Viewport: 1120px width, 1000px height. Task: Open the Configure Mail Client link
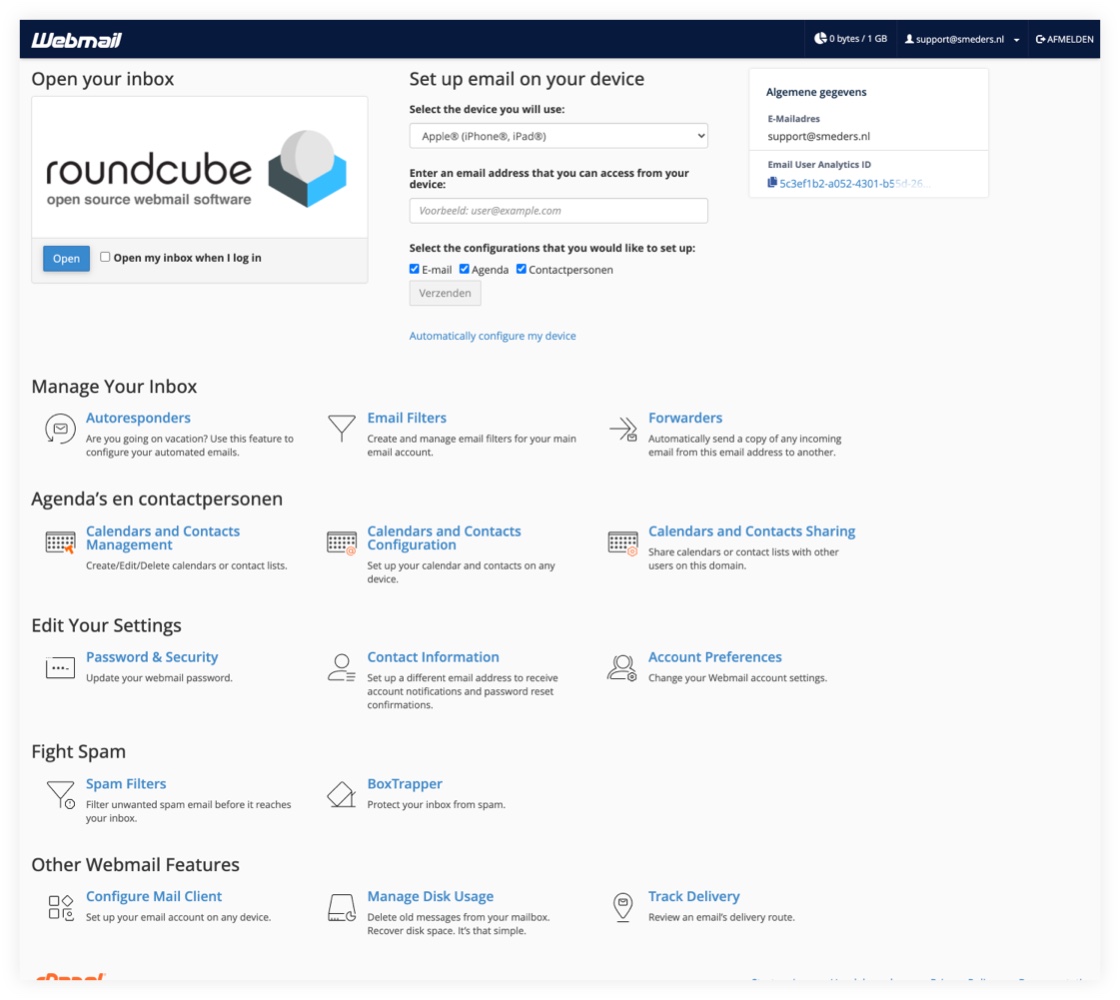(154, 896)
